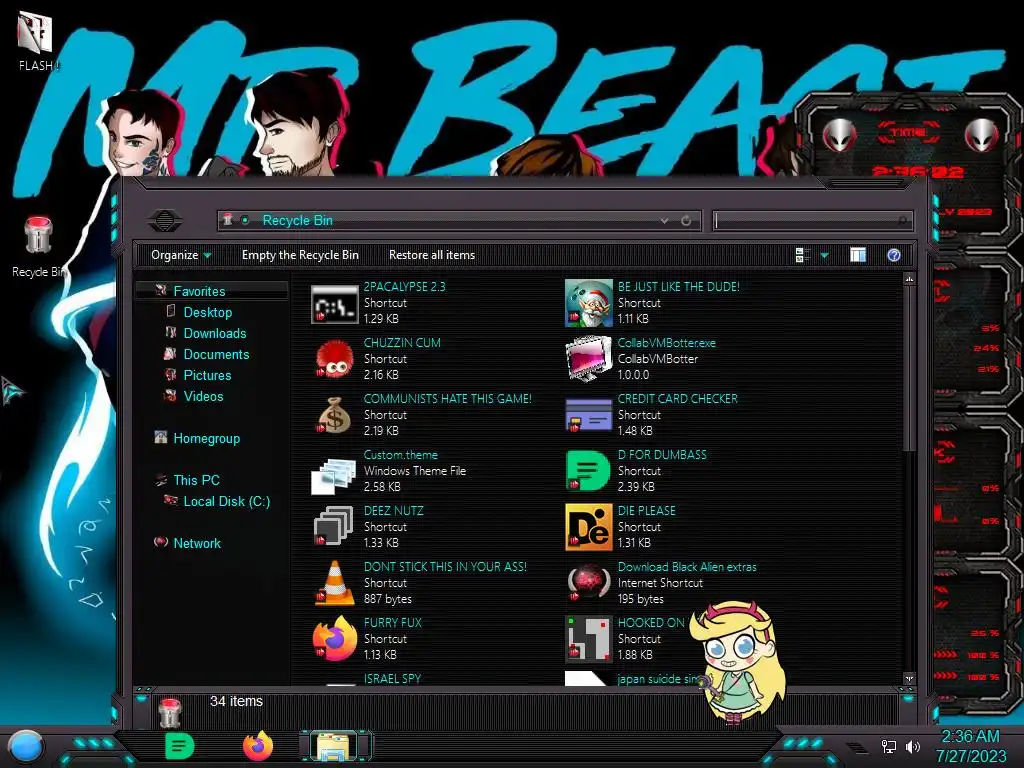Open the address bar history dropdown
This screenshot has width=1024, height=768.
point(664,221)
